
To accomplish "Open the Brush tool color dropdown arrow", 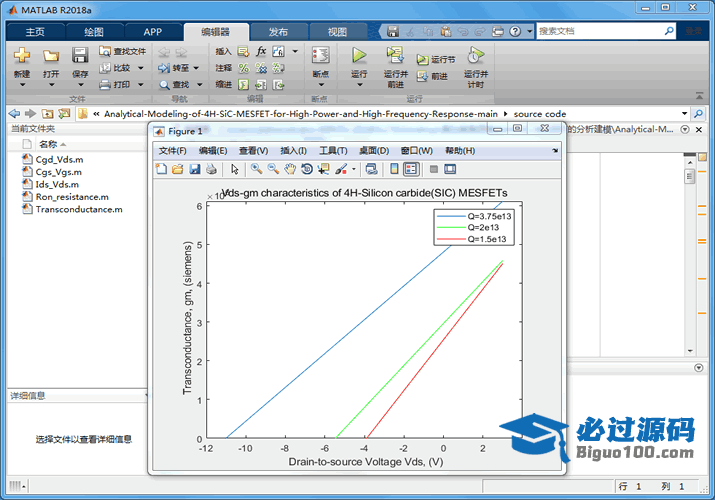I will click(352, 169).
